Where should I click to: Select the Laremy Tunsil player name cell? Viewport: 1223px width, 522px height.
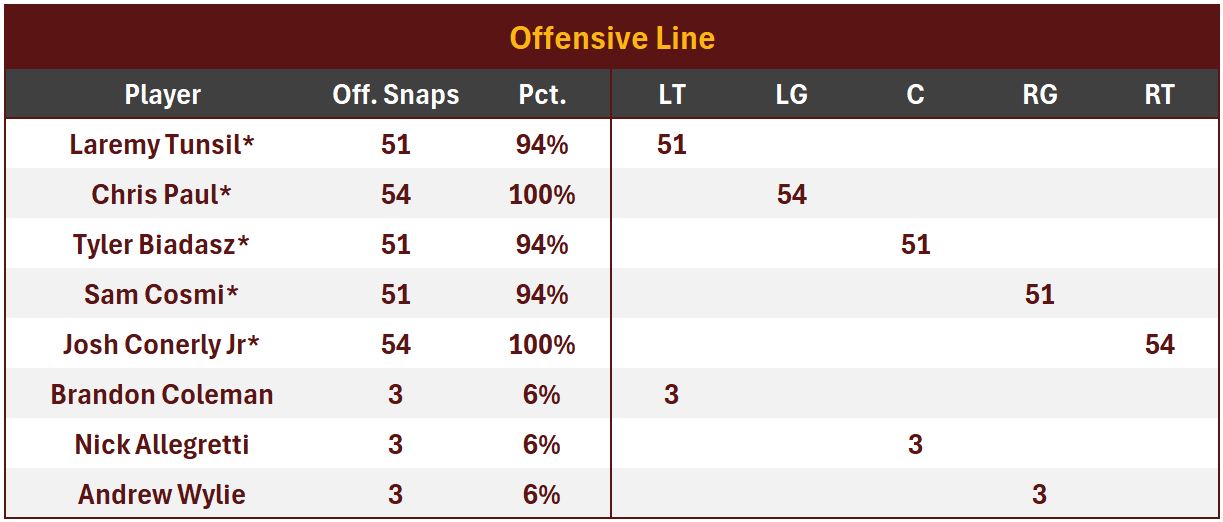coord(162,145)
